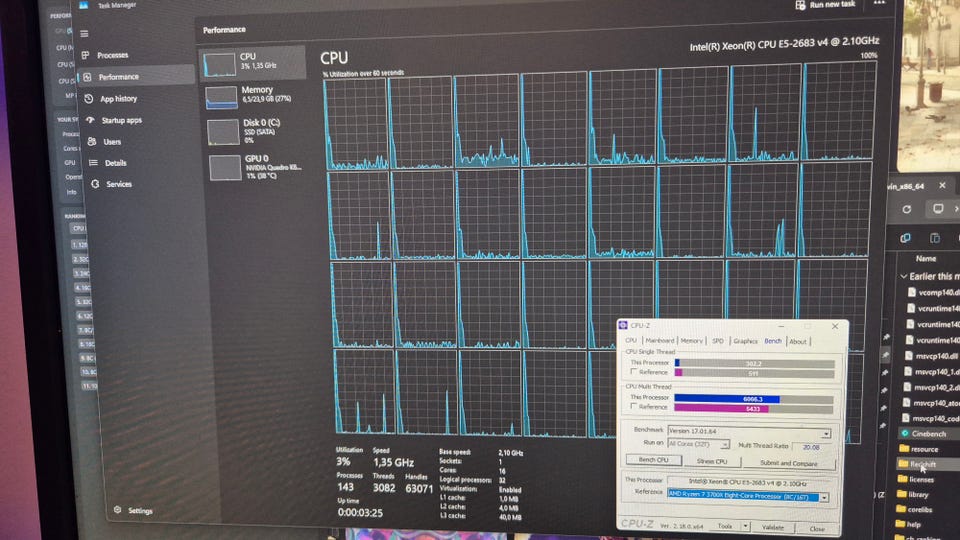Viewport: 960px width, 540px height.
Task: Enable Multi Thread Reference checkbox in CPU-Z
Action: pos(634,407)
